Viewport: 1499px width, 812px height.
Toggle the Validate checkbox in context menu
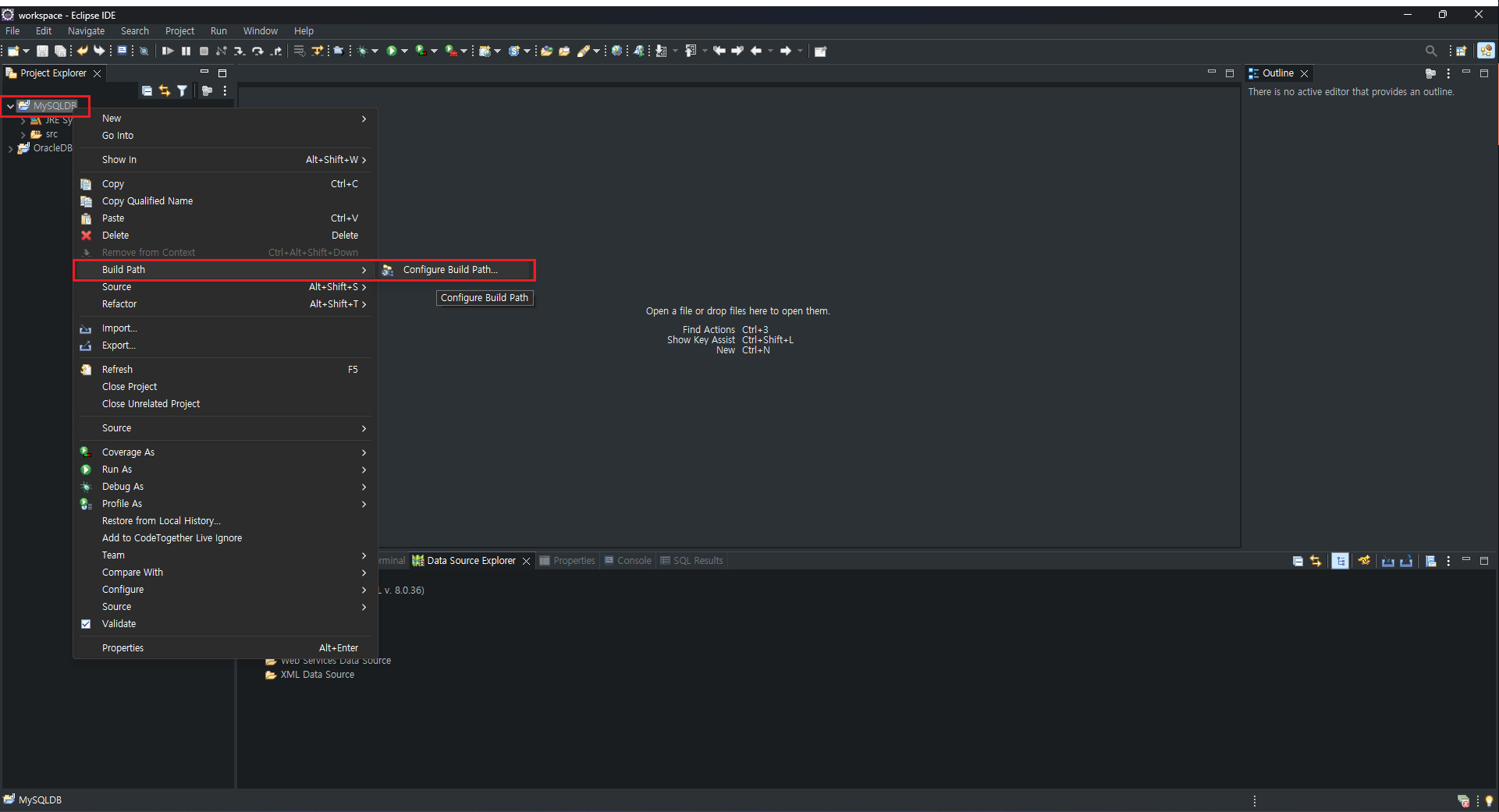tap(86, 624)
